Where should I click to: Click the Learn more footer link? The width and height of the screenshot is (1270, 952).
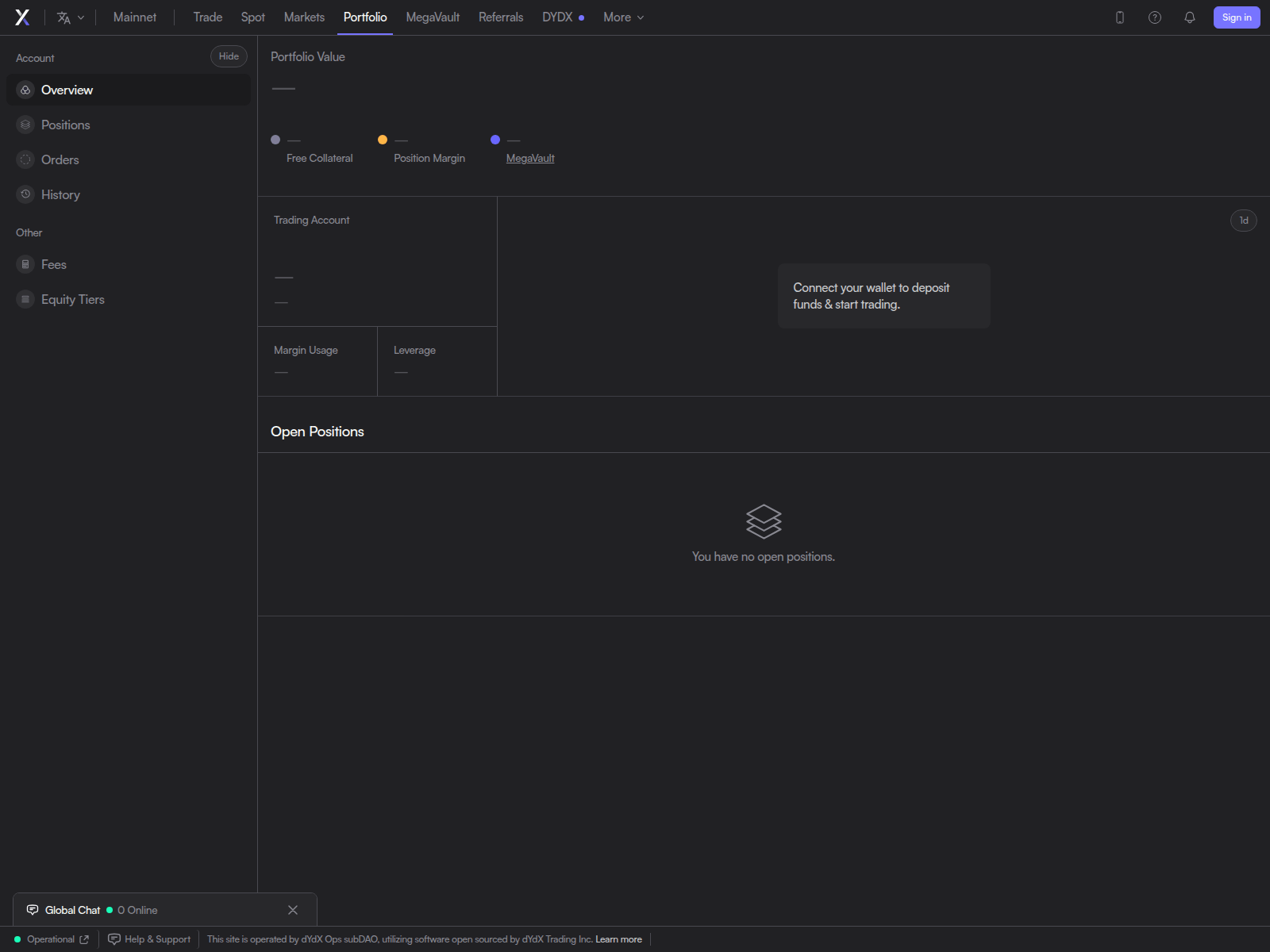[619, 939]
